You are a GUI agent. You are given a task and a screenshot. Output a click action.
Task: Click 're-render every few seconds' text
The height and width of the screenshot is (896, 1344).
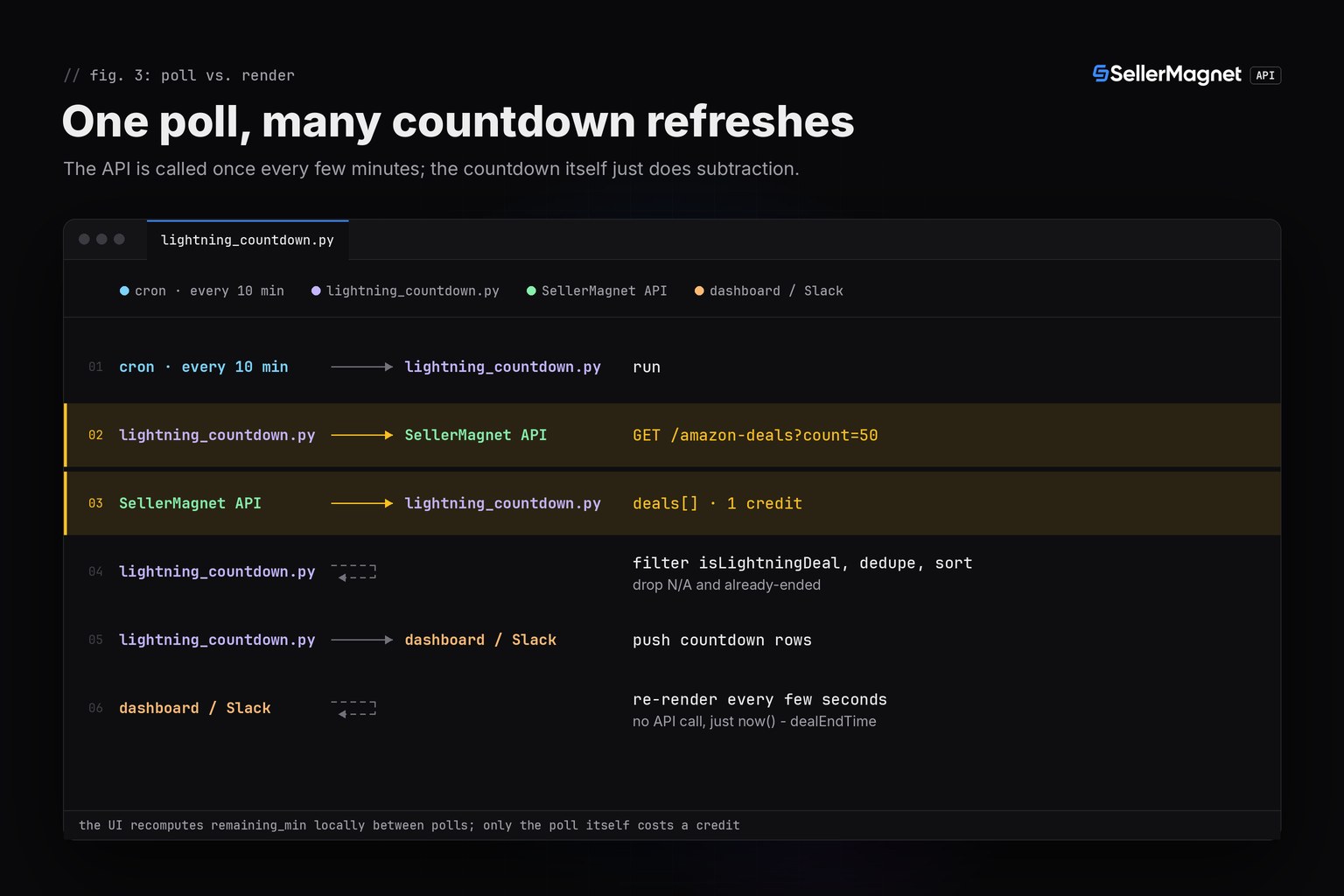(x=759, y=699)
